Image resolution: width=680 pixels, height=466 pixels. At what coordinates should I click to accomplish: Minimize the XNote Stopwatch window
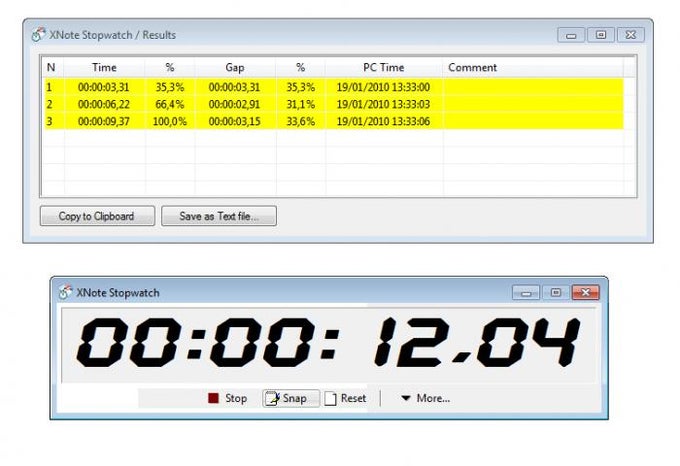tap(526, 293)
